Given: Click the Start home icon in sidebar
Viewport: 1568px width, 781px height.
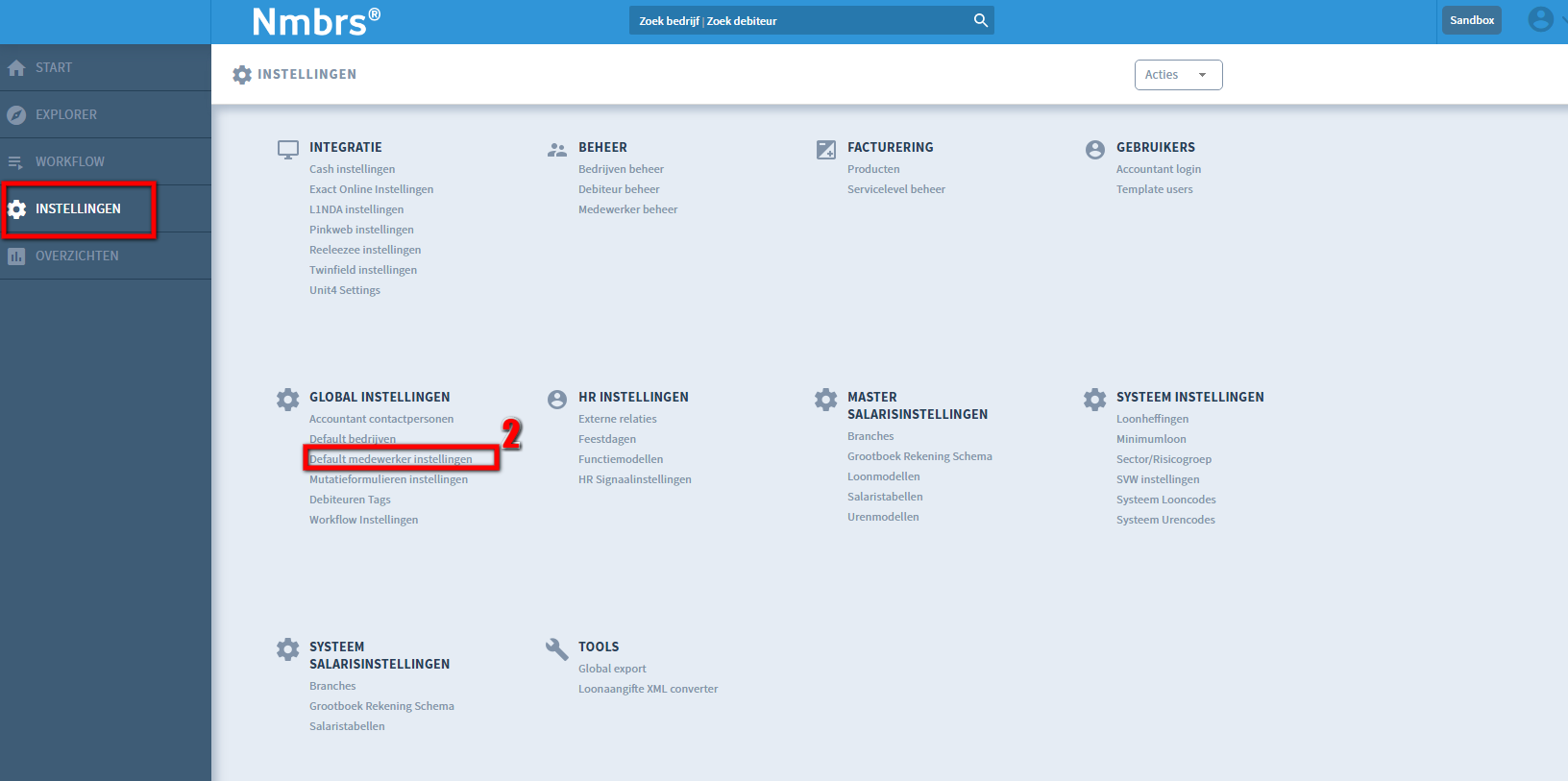Looking at the screenshot, I should click(x=16, y=68).
